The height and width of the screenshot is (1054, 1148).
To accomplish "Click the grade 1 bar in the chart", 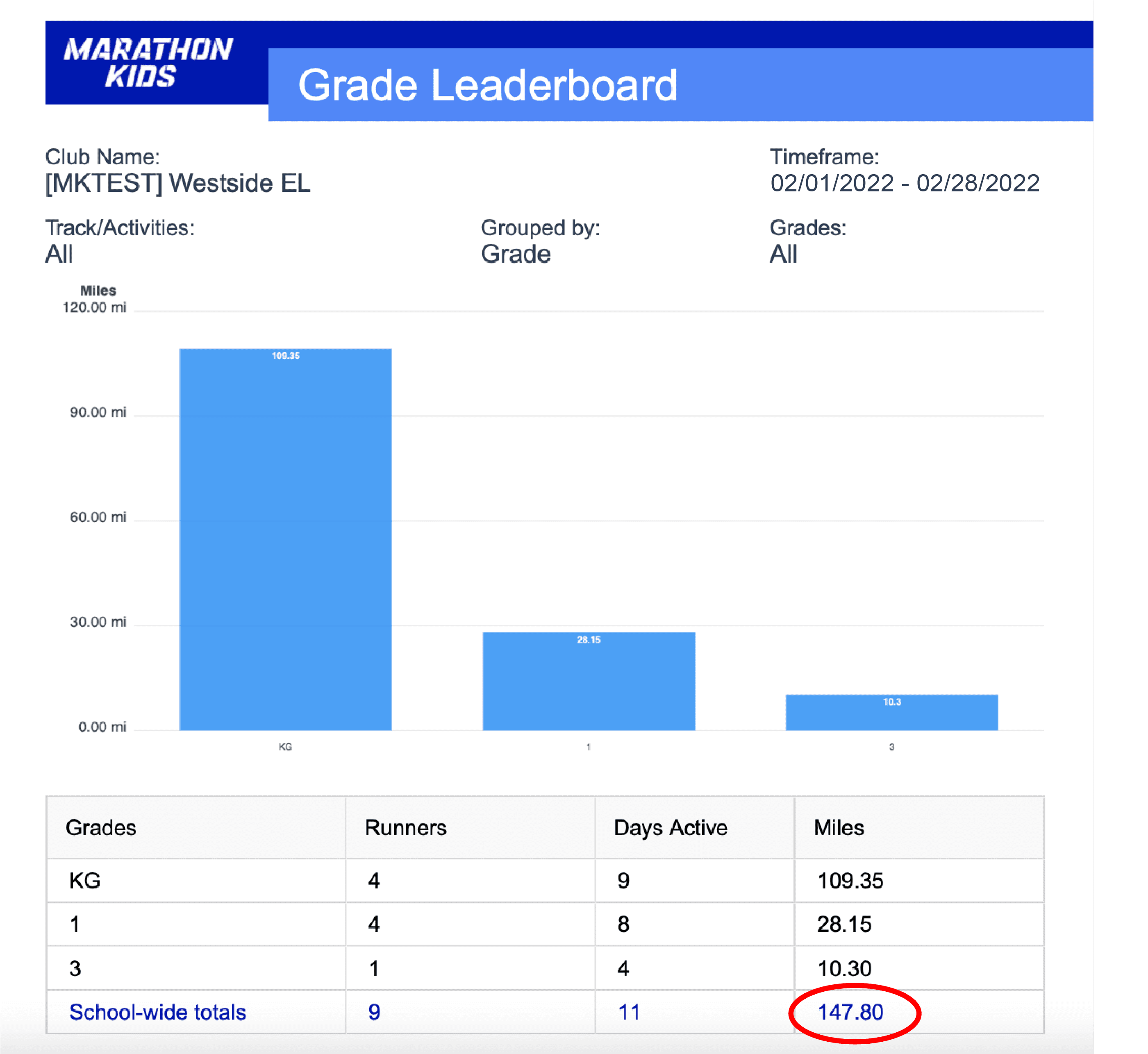I will pos(589,681).
